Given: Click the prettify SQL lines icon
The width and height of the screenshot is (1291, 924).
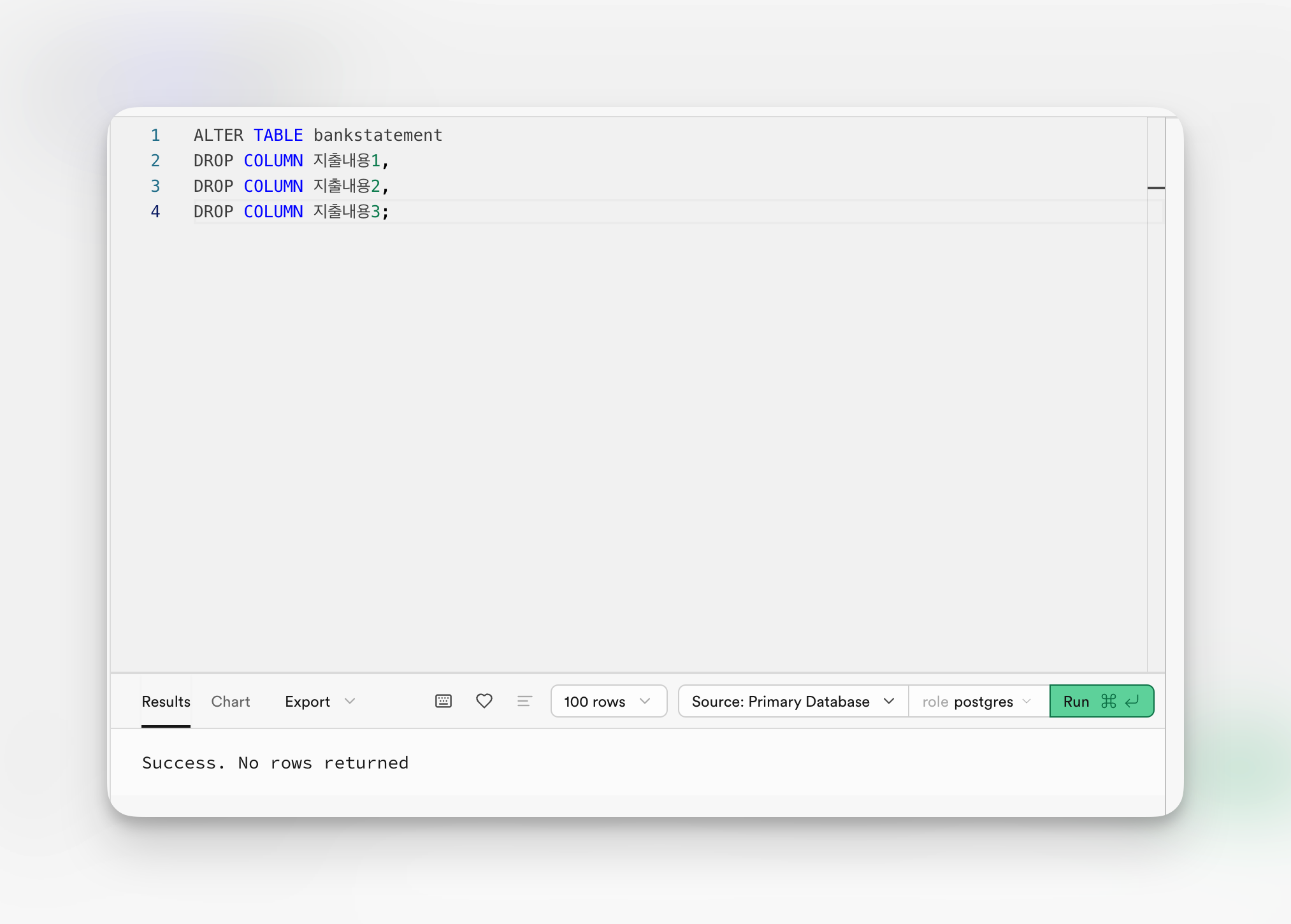Looking at the screenshot, I should pos(524,701).
